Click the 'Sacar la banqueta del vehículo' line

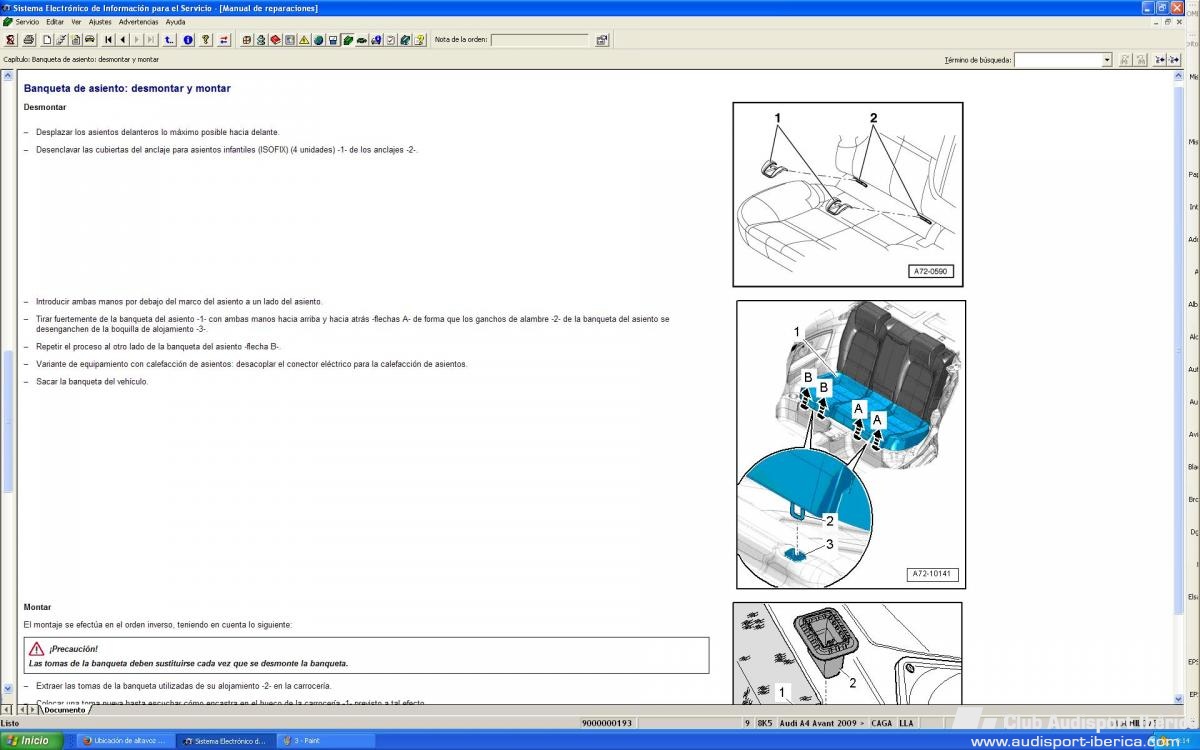coord(92,382)
